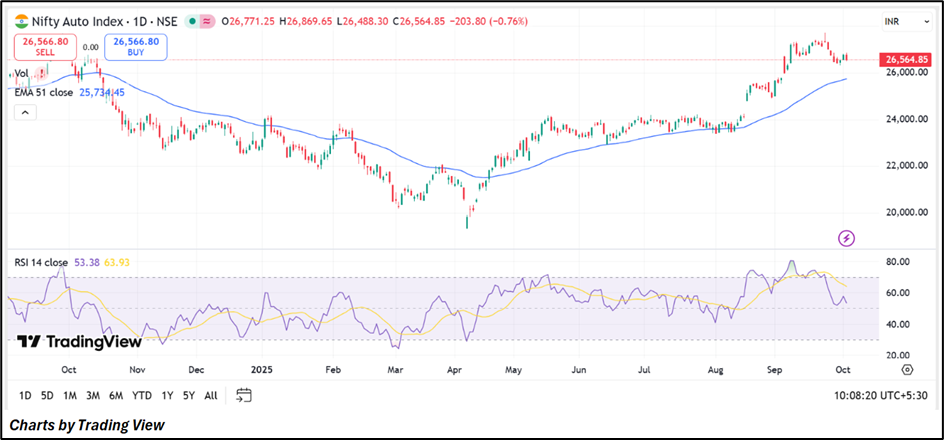This screenshot has width=944, height=440.
Task: Click the pink approximate-data indicator icon
Action: 208,21
